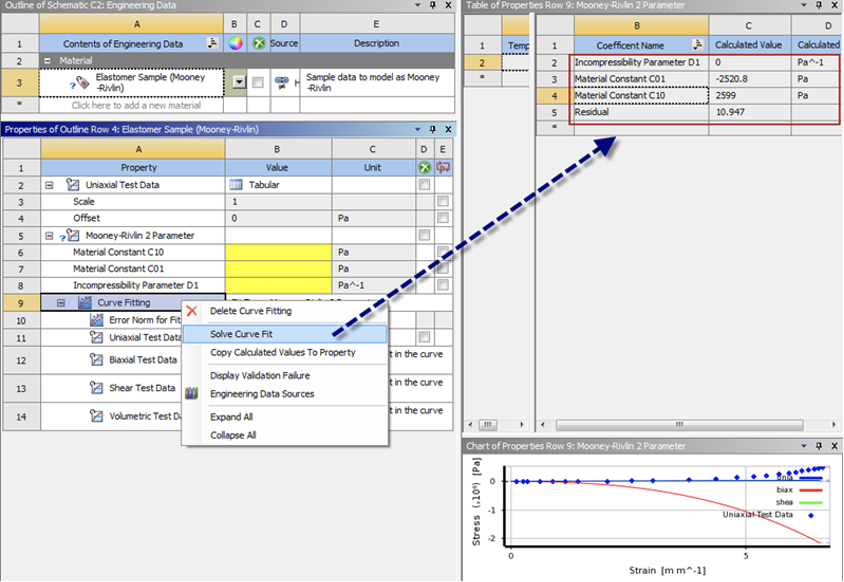Click the link source icon in Elastomer Sample row
Screen dimensions: 844x582
[281, 82]
